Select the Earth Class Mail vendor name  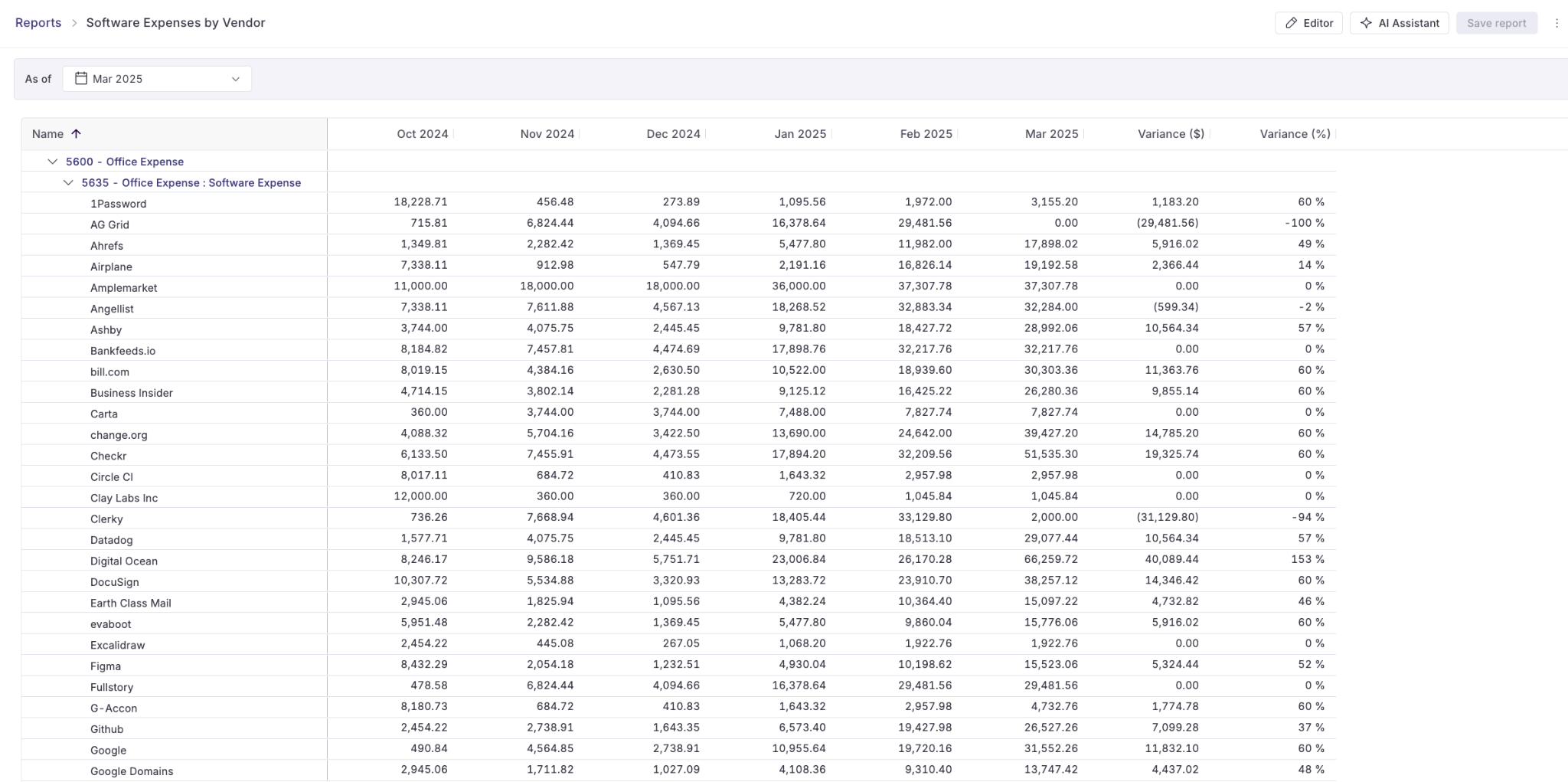point(131,604)
